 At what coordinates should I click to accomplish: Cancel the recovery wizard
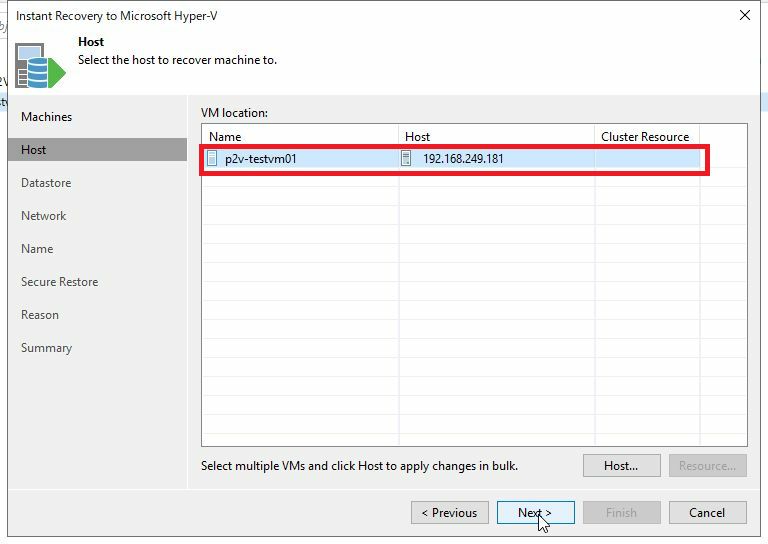click(707, 513)
